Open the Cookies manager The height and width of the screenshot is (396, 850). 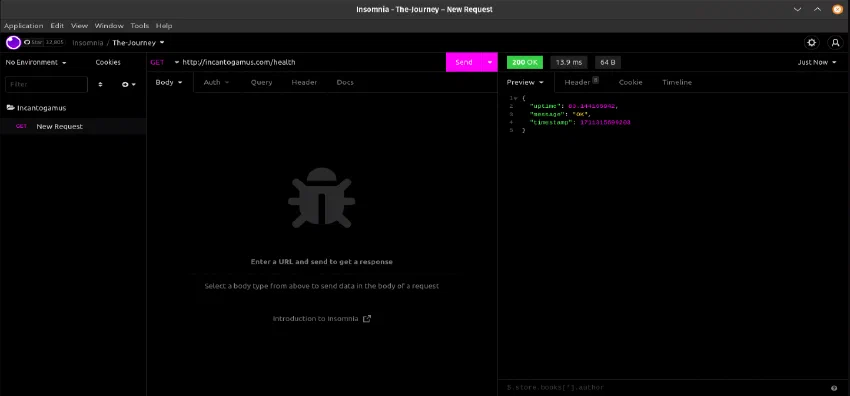(108, 62)
